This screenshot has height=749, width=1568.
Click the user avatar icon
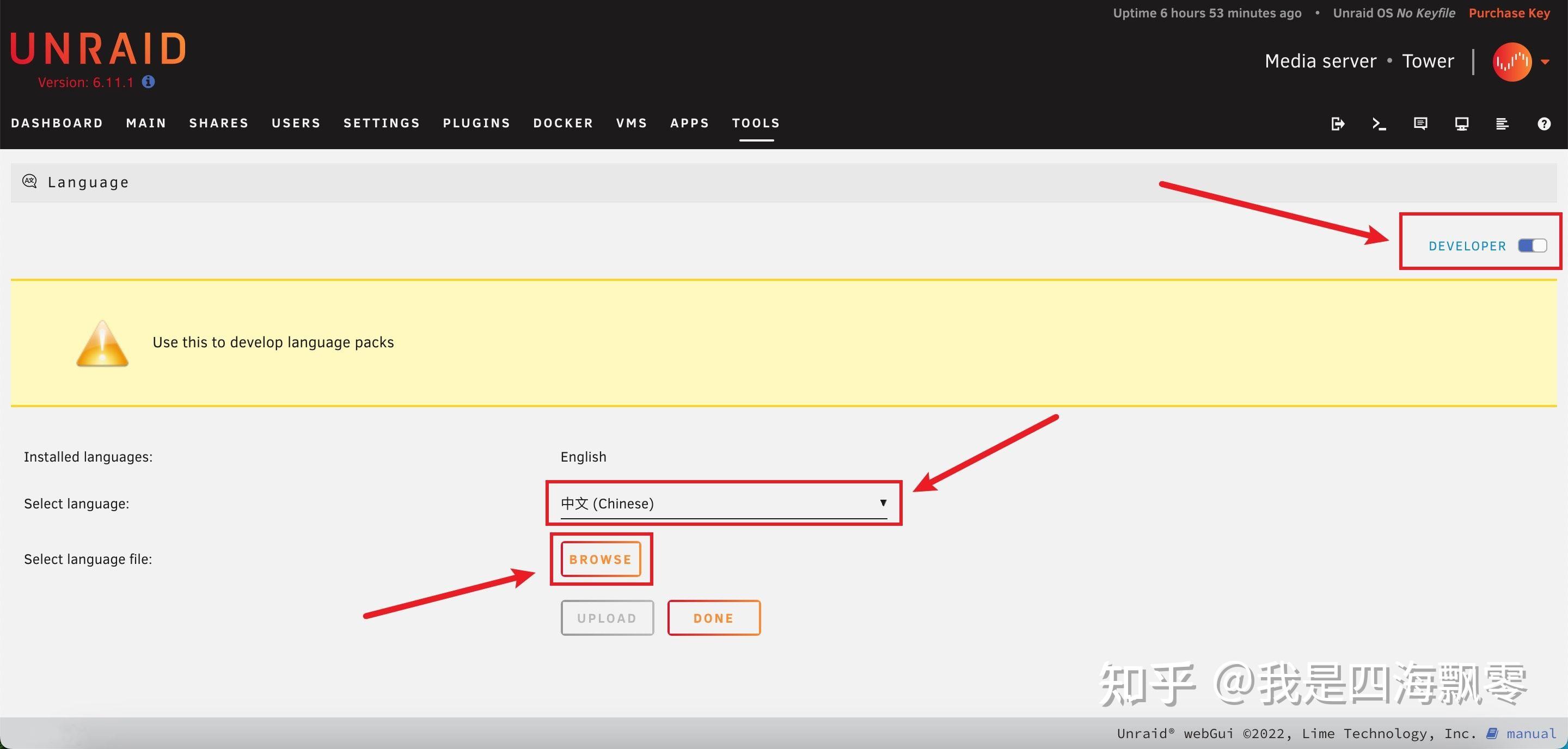(x=1511, y=62)
